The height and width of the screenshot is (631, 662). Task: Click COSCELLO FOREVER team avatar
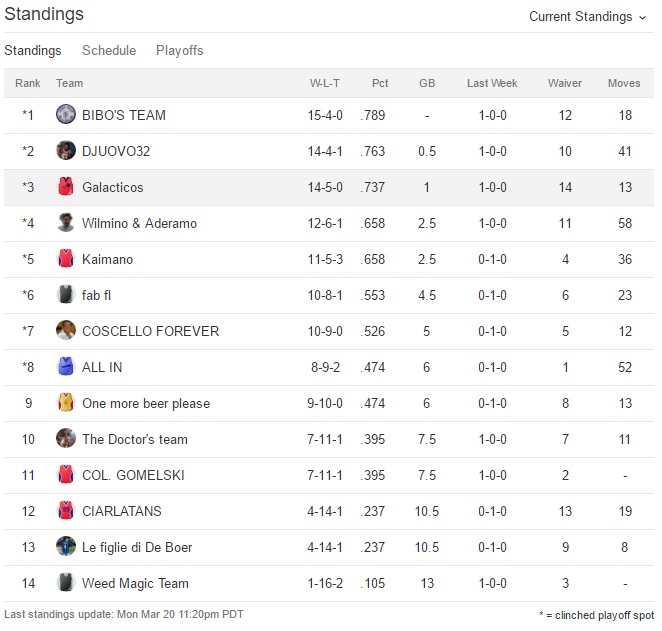tap(66, 331)
